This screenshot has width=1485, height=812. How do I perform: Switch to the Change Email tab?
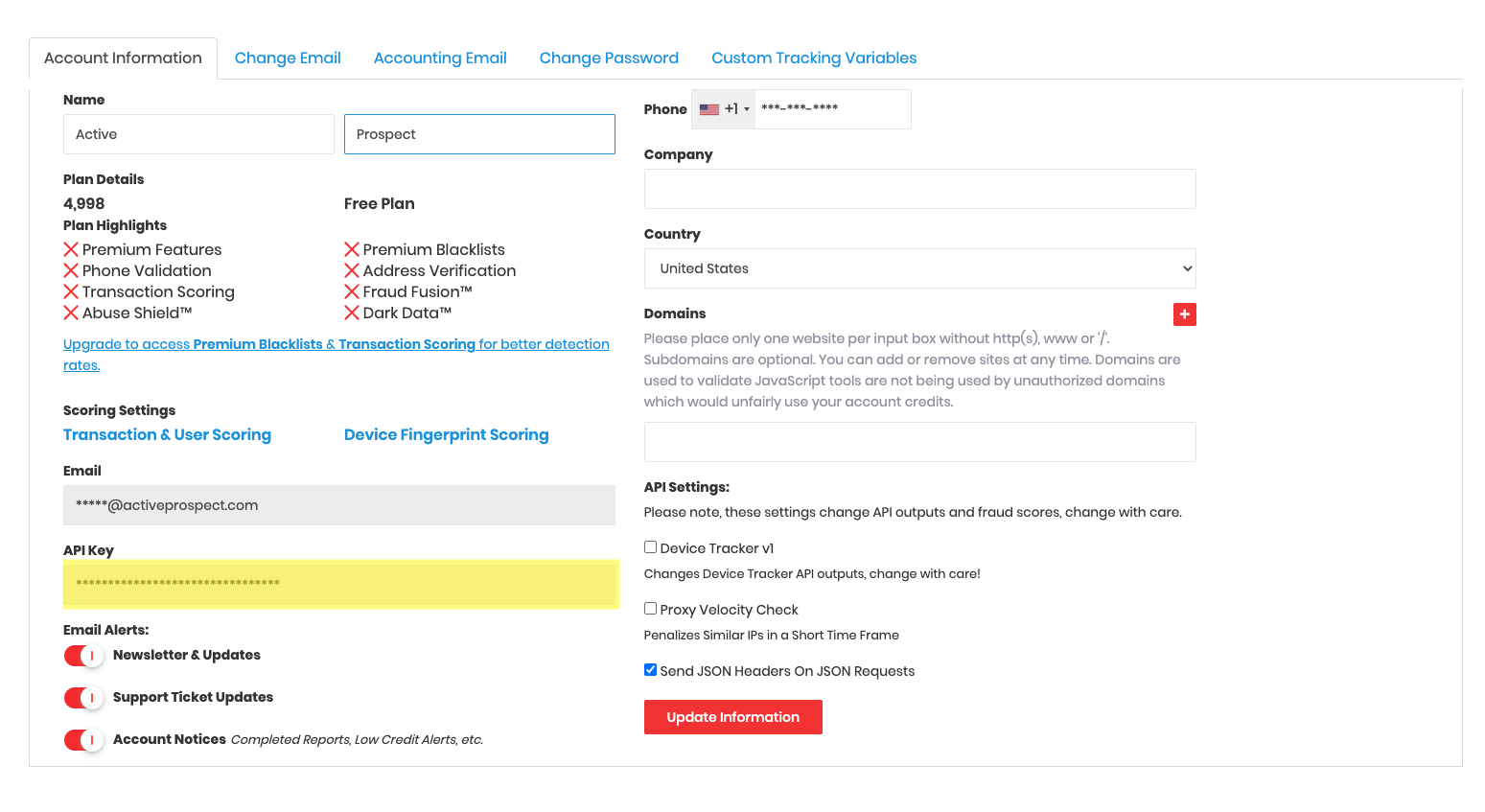coord(288,58)
